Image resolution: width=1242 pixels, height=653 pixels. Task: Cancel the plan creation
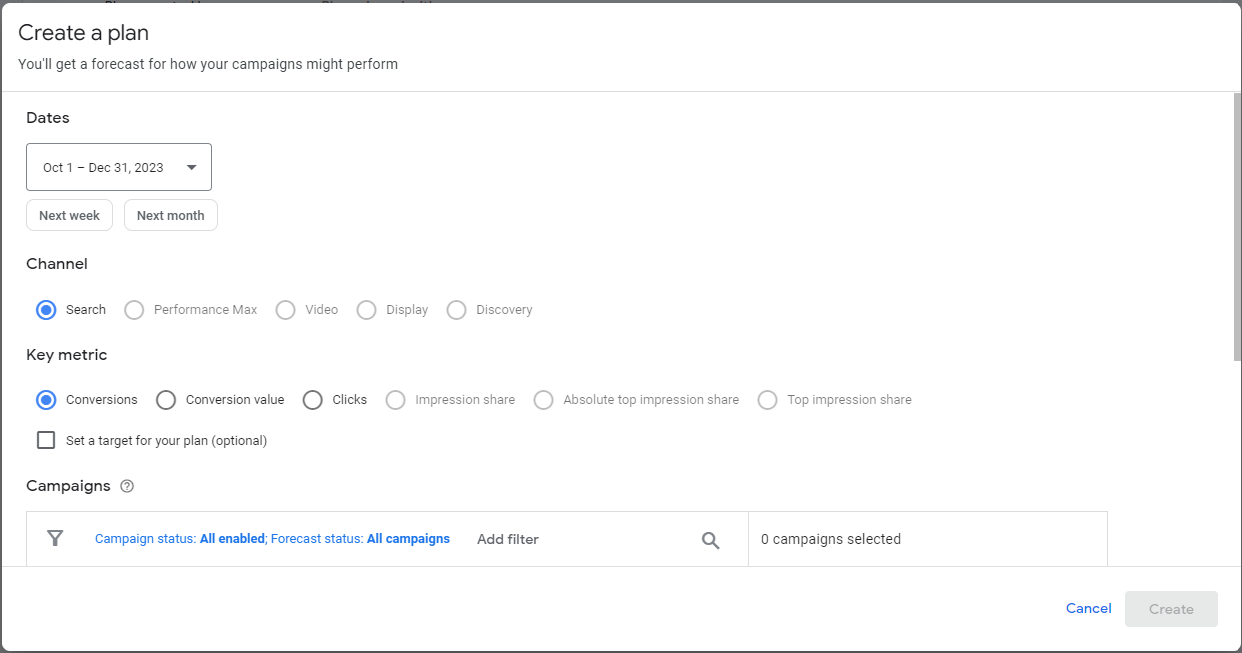coord(1088,608)
